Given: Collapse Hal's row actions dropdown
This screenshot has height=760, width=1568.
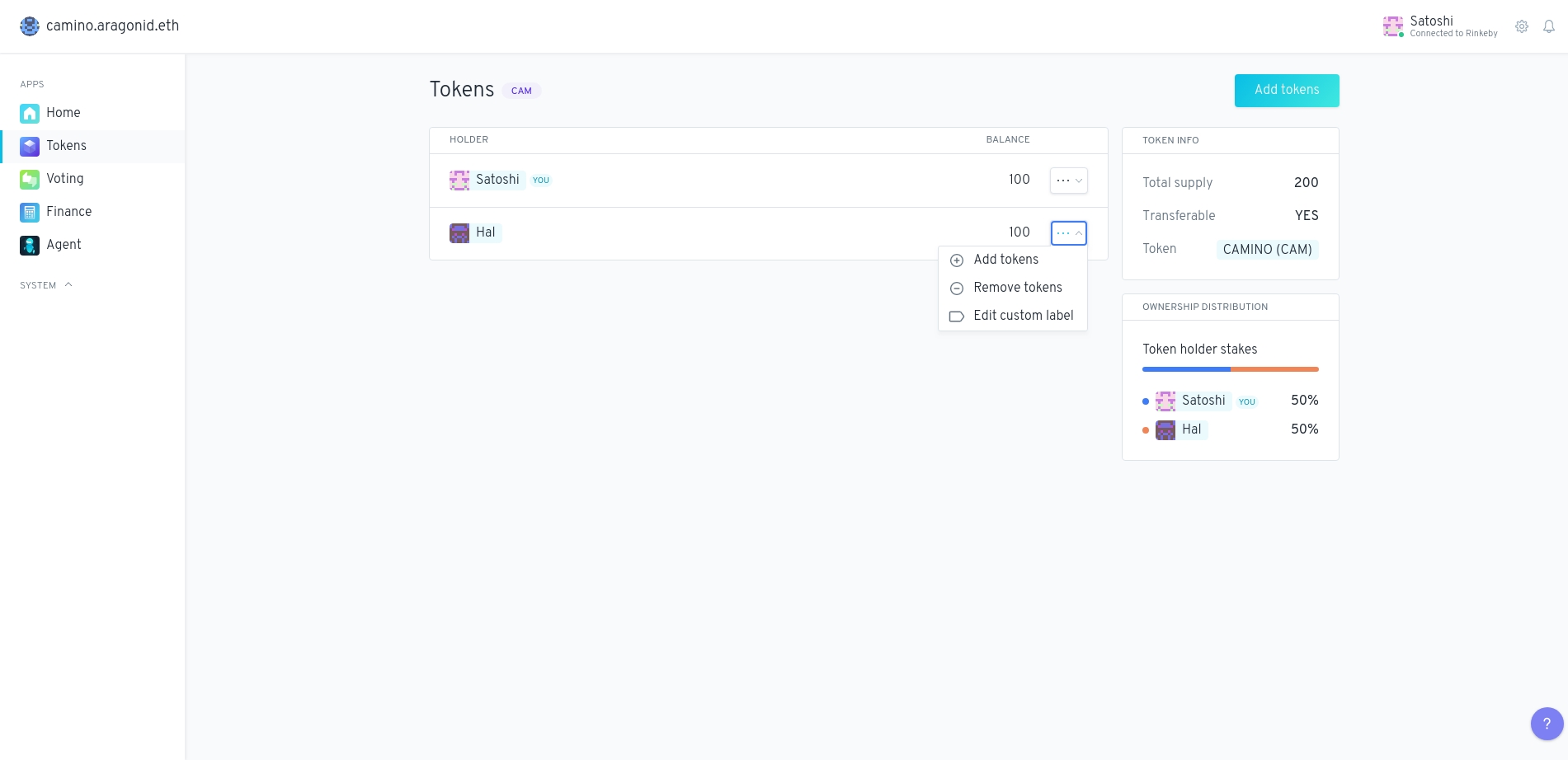Looking at the screenshot, I should [x=1068, y=233].
